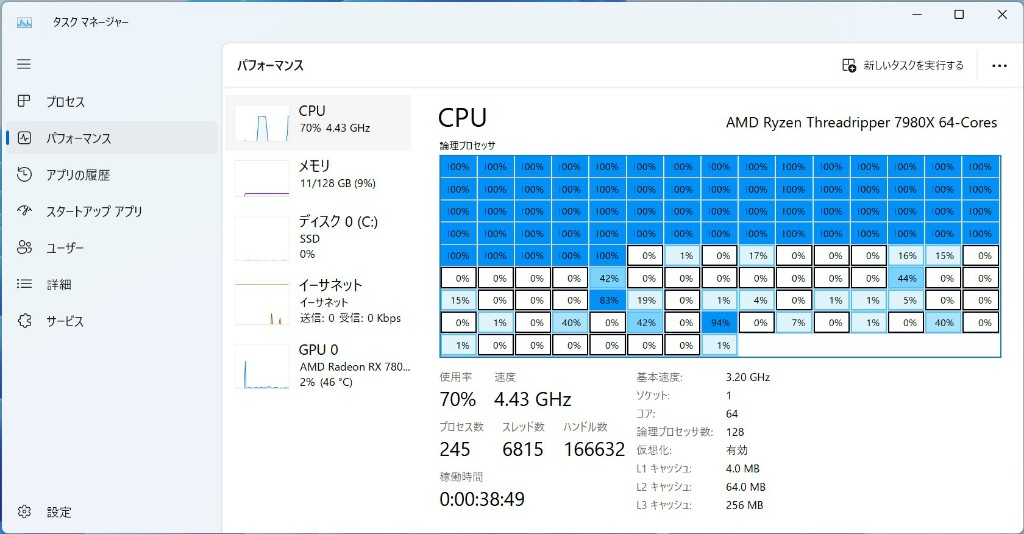This screenshot has height=534, width=1024.
Task: Open the ユーザー page icon
Action: pyautogui.click(x=25, y=248)
